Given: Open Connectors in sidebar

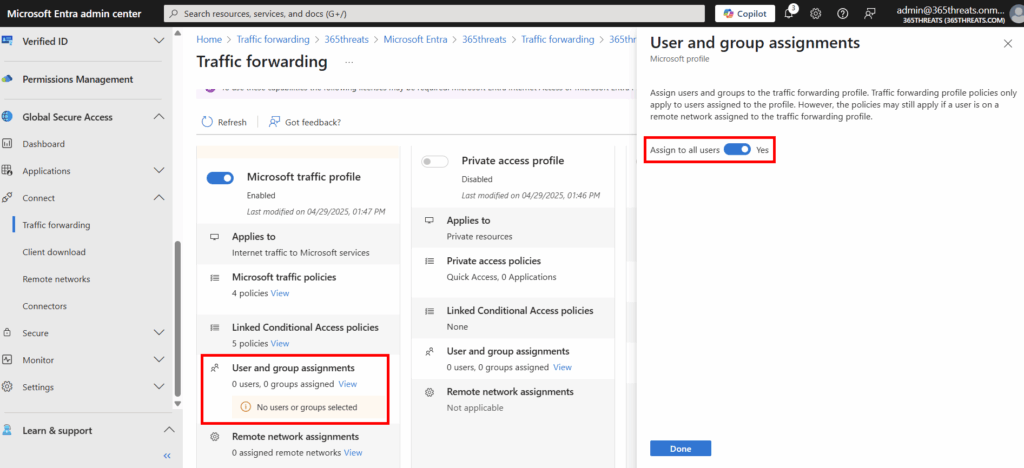Looking at the screenshot, I should click(x=44, y=305).
